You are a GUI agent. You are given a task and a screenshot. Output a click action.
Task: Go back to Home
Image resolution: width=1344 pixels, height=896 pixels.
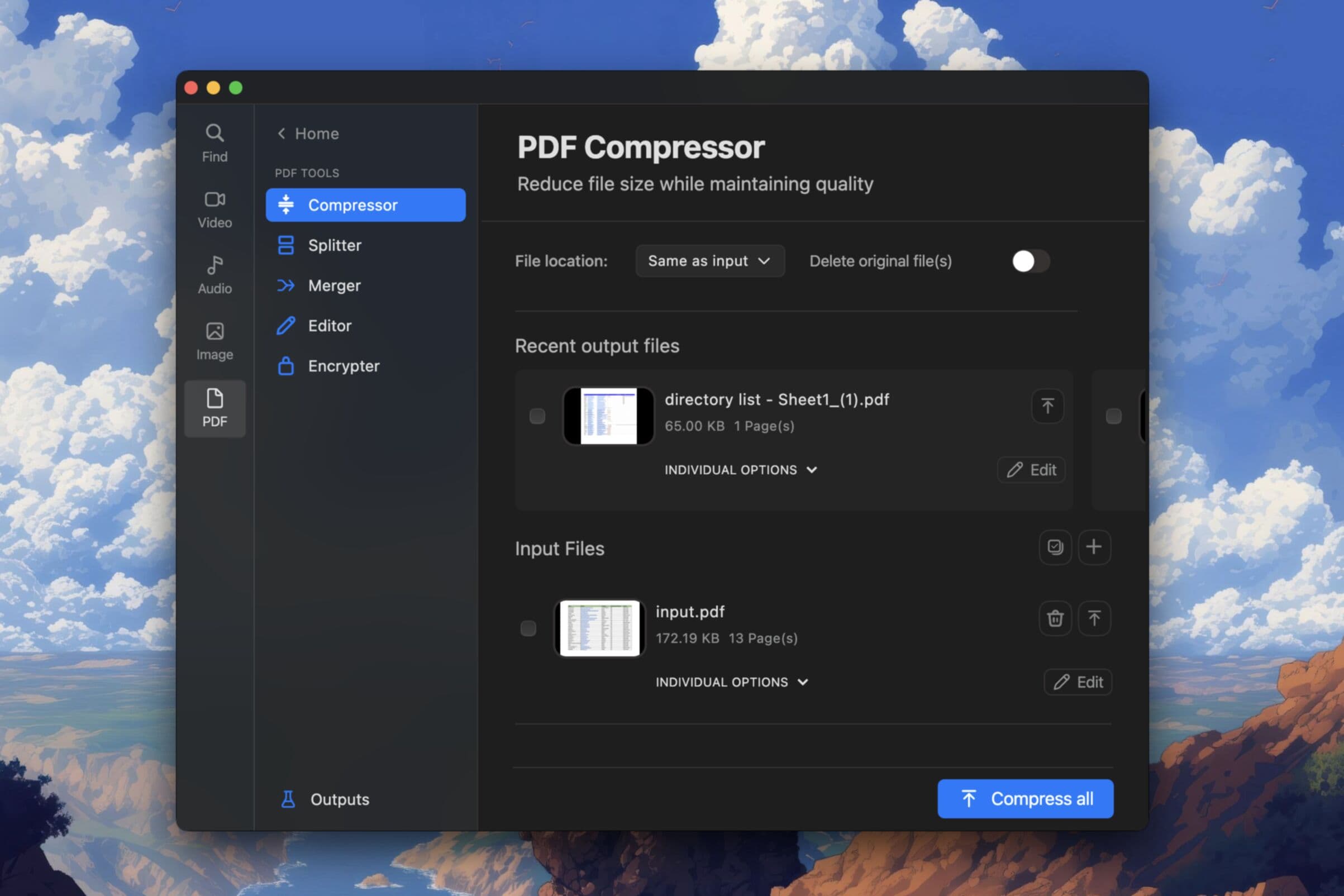pyautogui.click(x=308, y=134)
